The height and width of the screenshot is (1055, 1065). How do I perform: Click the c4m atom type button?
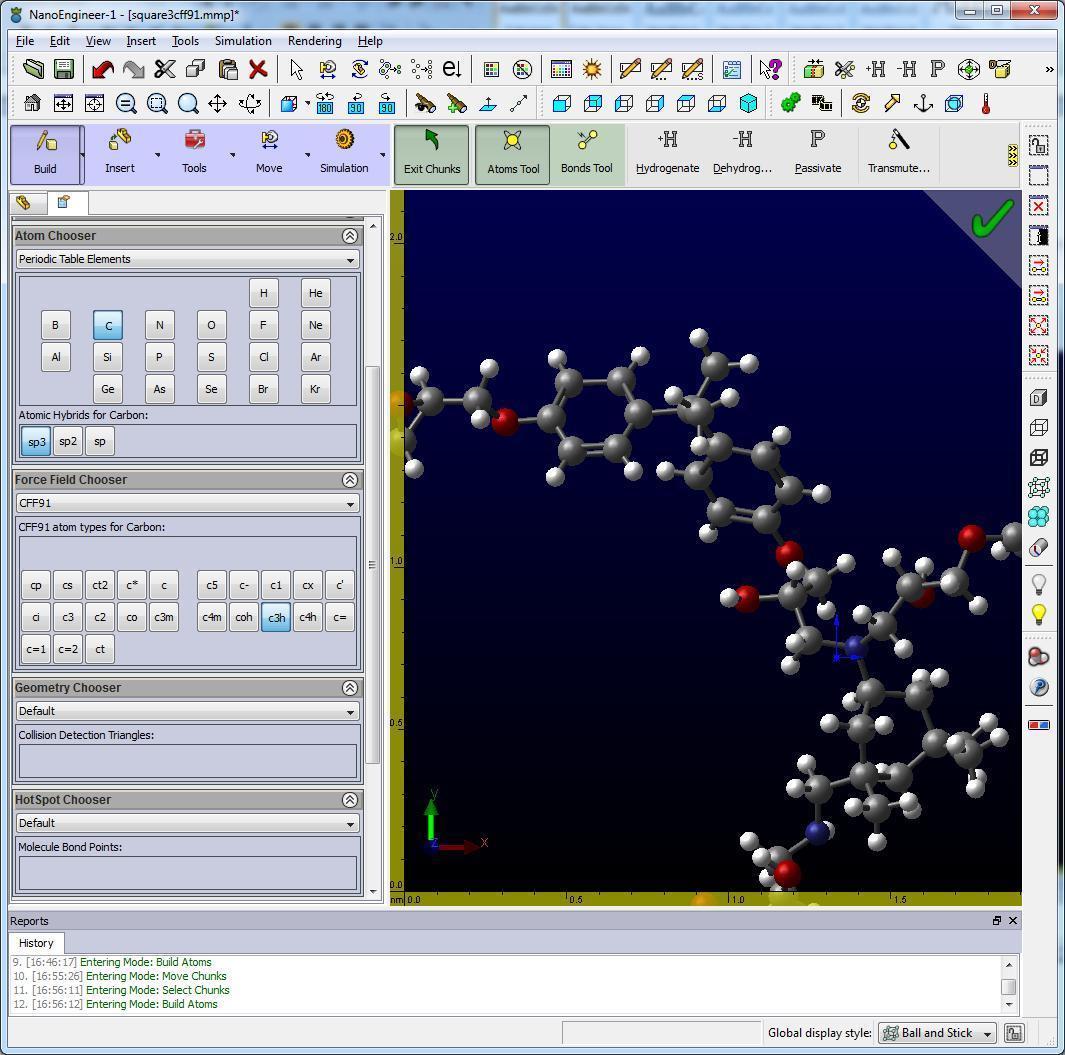tap(212, 617)
